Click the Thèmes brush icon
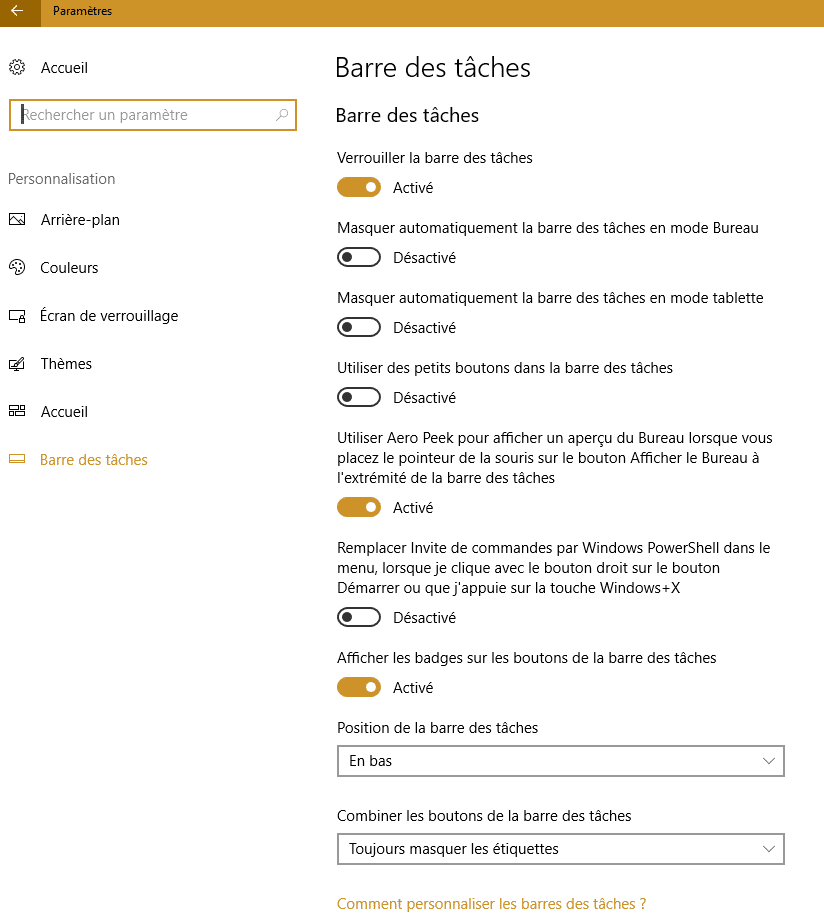824x919 pixels. [x=17, y=364]
